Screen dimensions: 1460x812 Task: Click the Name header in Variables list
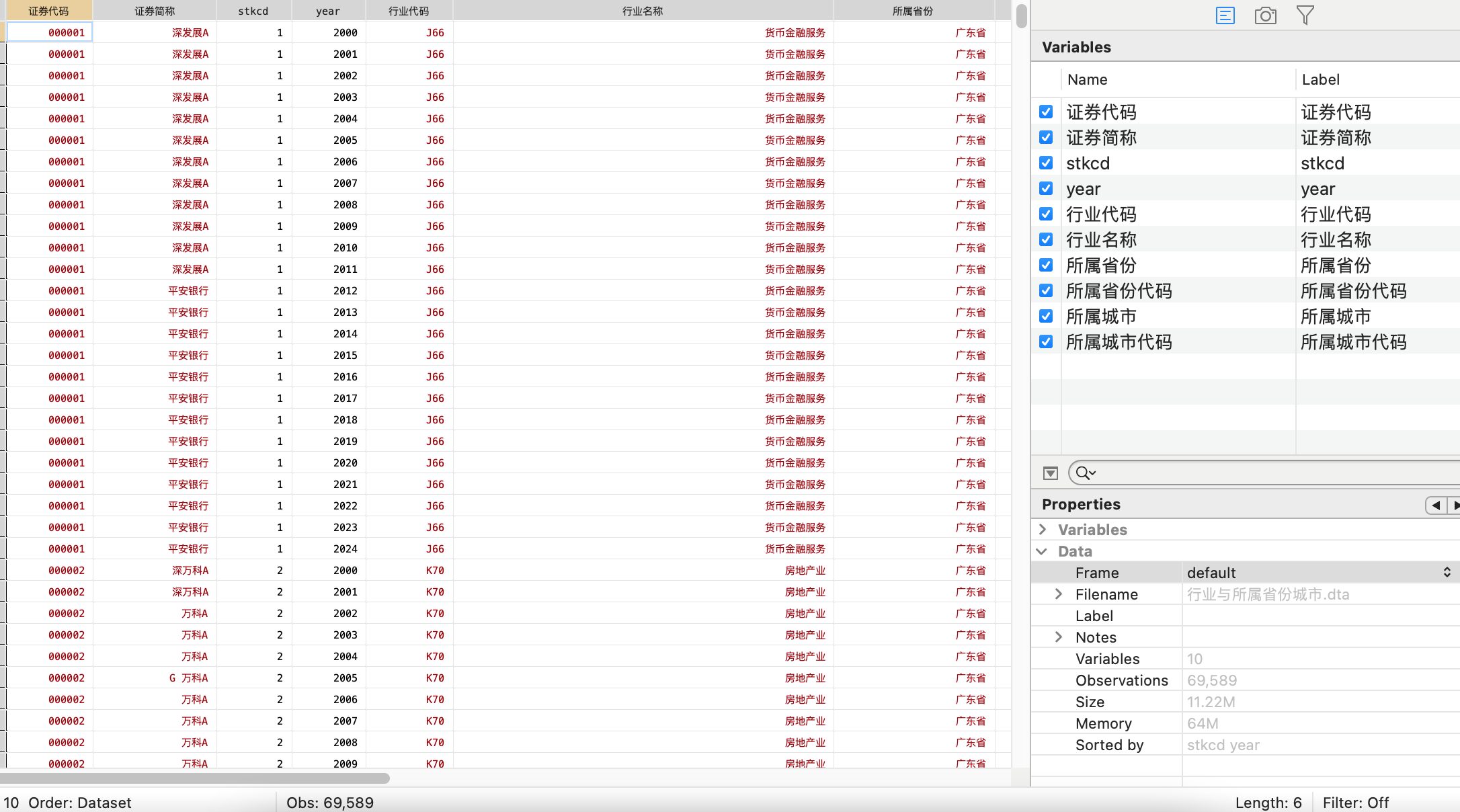(x=1087, y=79)
